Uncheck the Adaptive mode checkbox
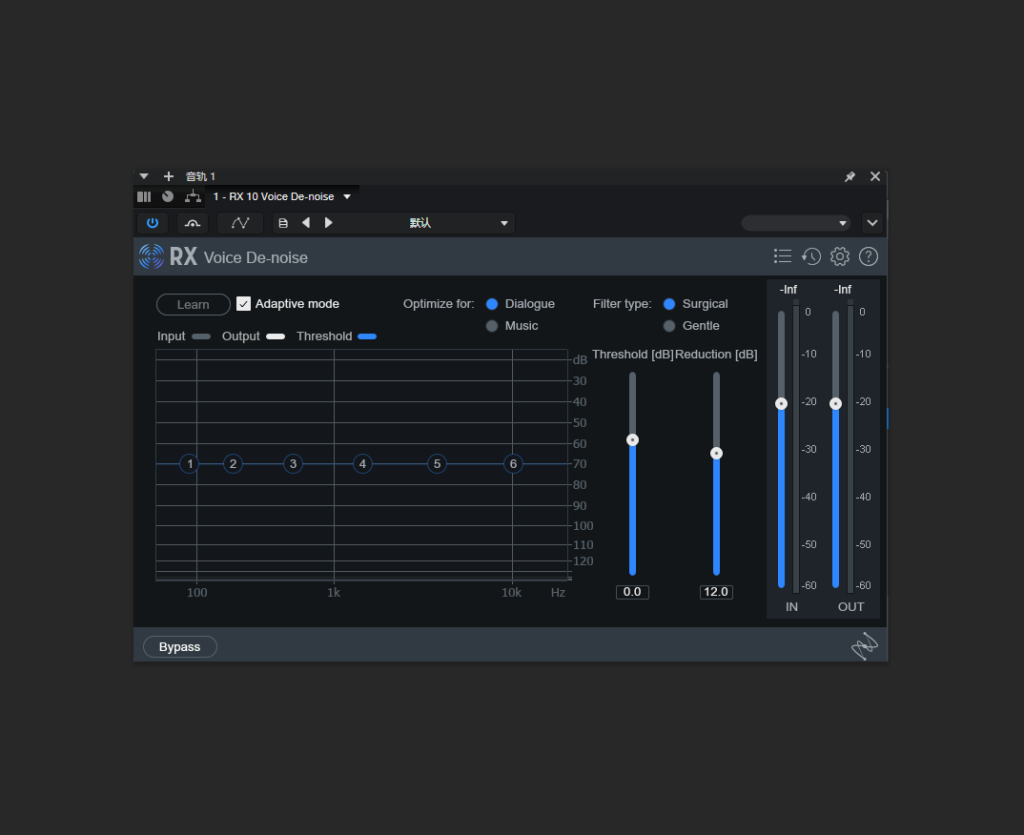 point(244,304)
